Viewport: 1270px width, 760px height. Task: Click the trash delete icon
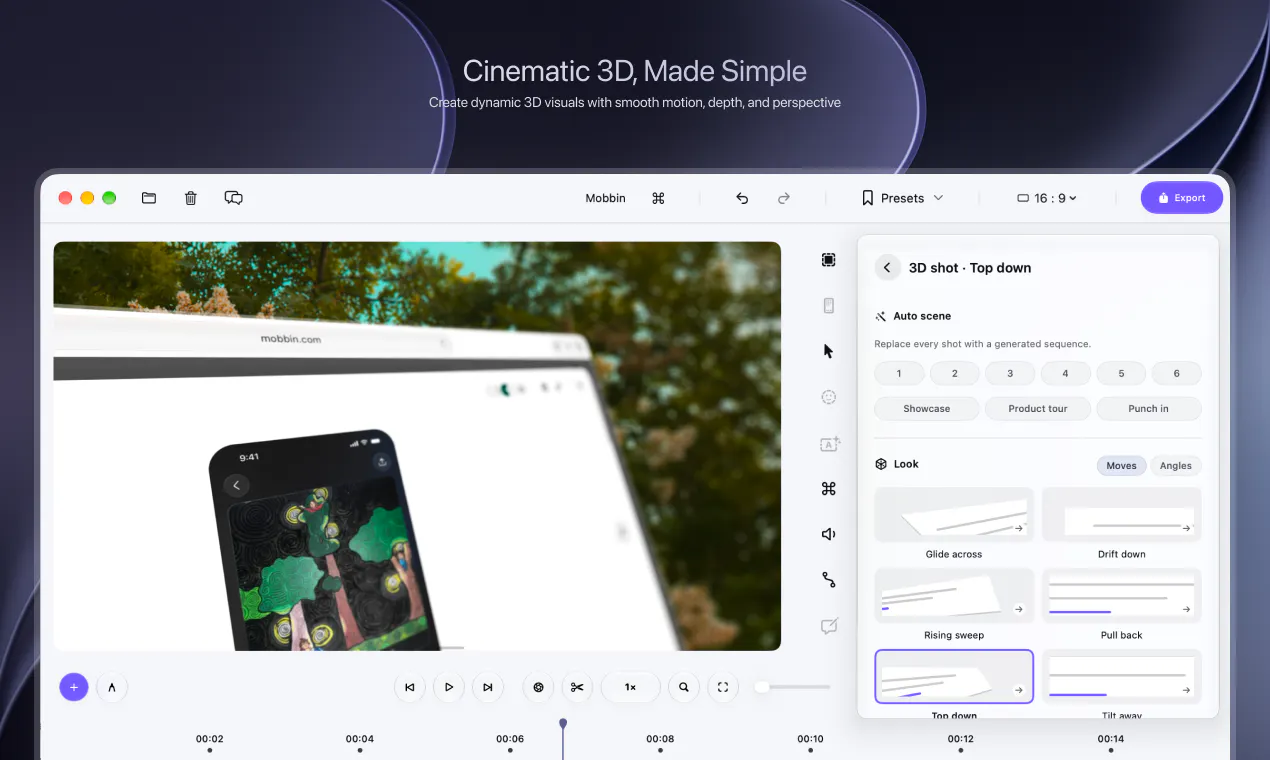point(191,198)
